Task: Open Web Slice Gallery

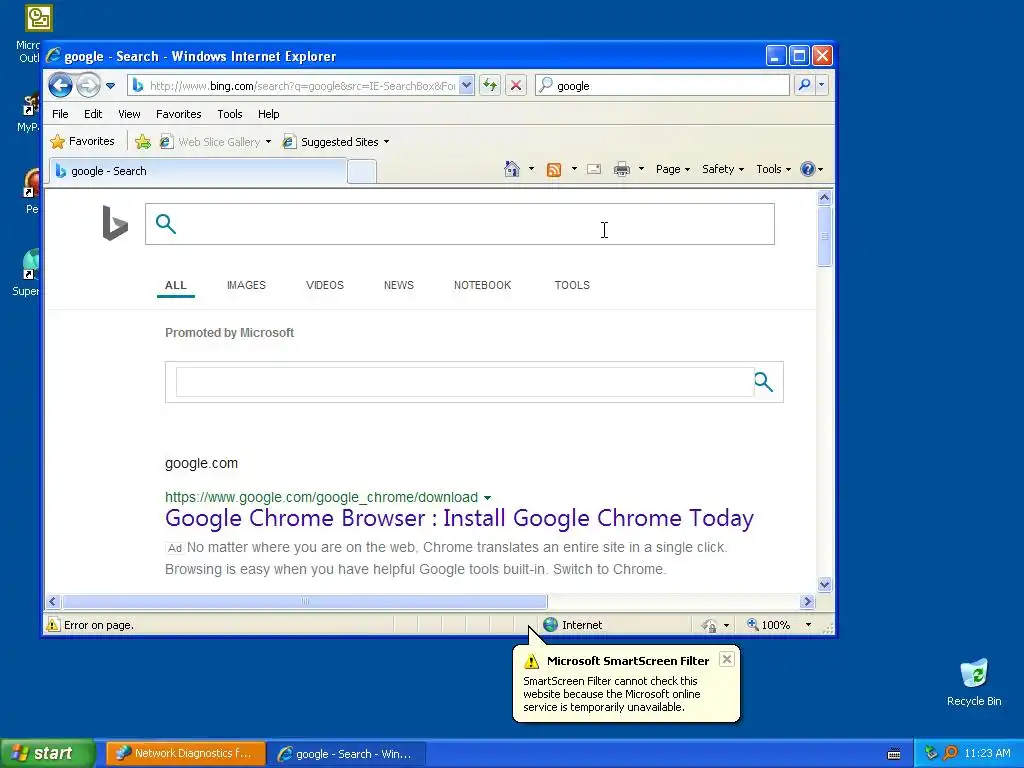Action: pos(216,142)
